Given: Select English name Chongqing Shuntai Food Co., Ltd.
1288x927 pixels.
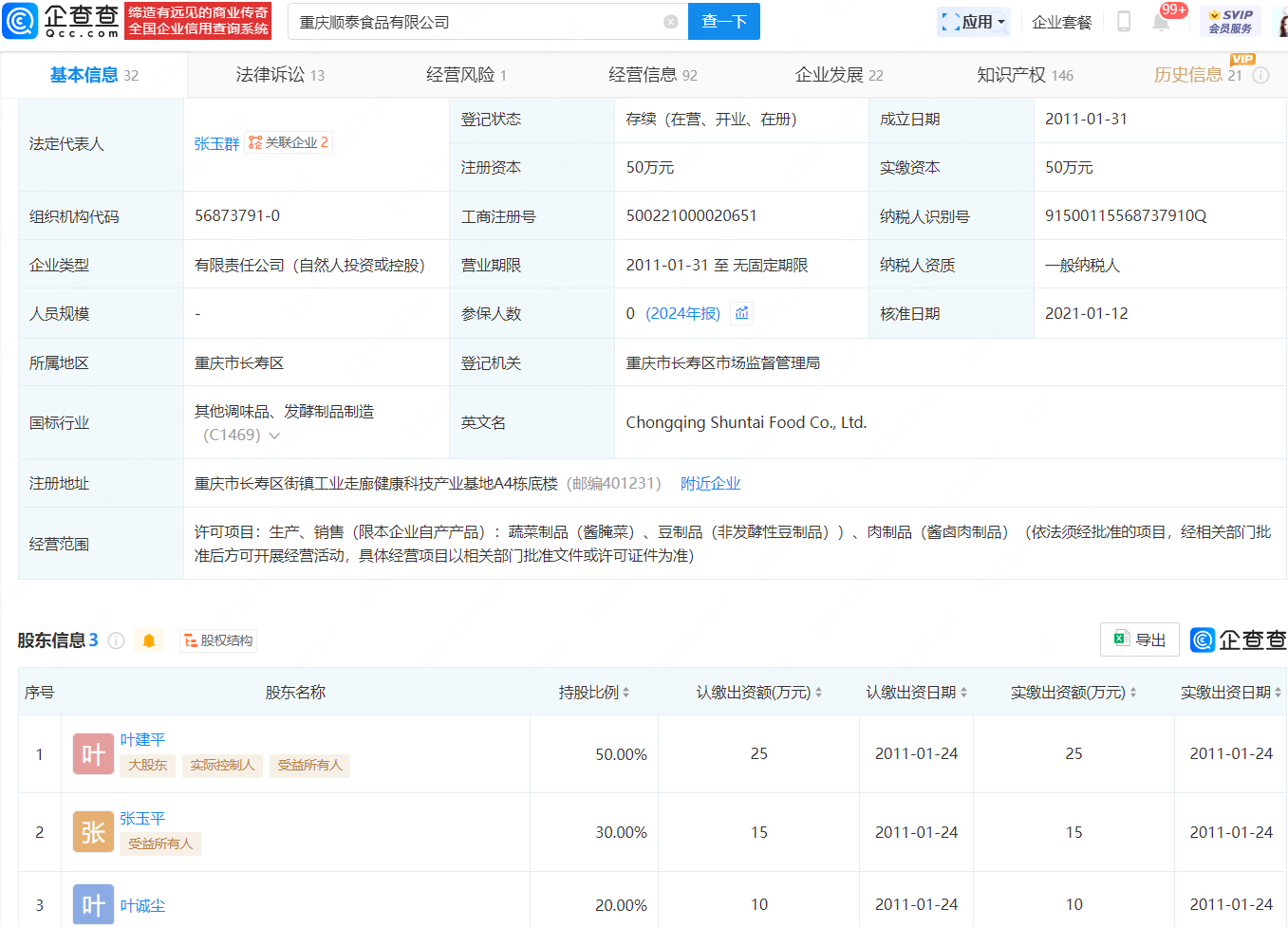Looking at the screenshot, I should (746, 422).
